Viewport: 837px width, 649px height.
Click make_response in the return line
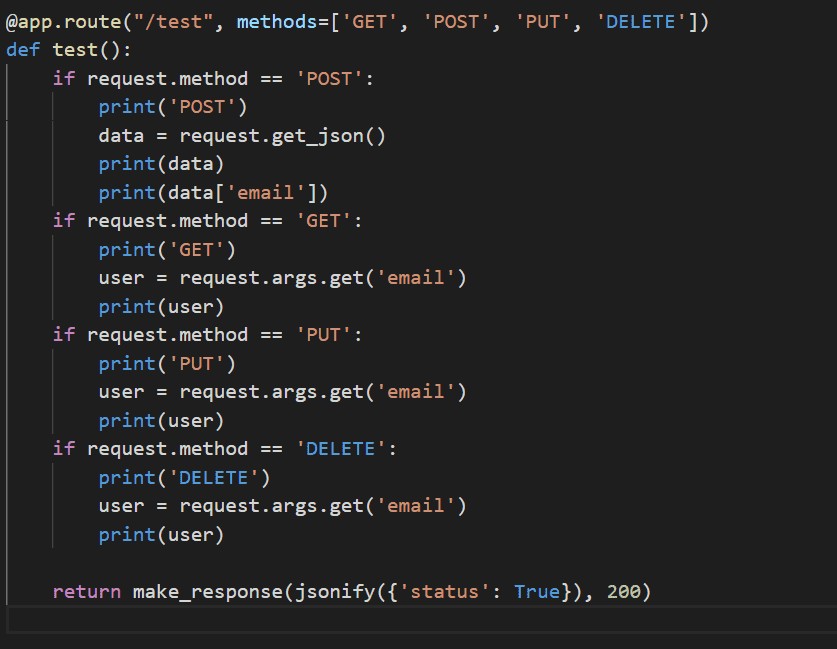pos(208,592)
